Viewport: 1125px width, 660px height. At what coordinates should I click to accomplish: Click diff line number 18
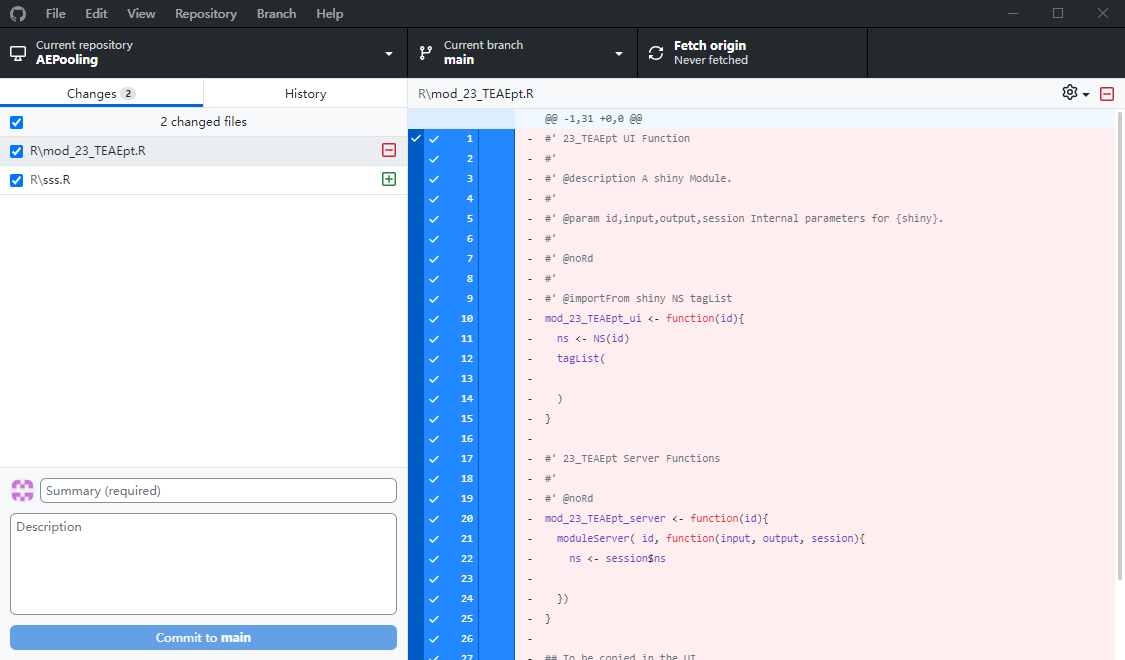pyautogui.click(x=467, y=478)
